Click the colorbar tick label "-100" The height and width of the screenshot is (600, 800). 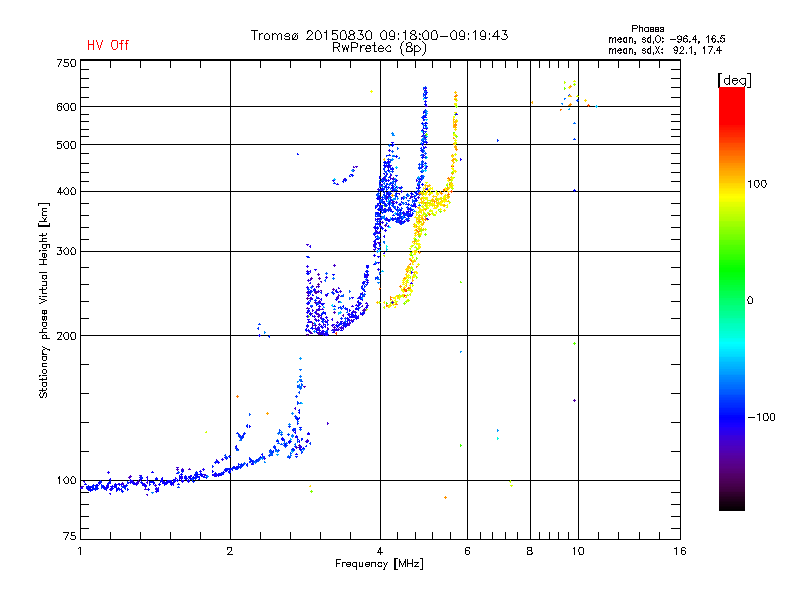tap(761, 417)
